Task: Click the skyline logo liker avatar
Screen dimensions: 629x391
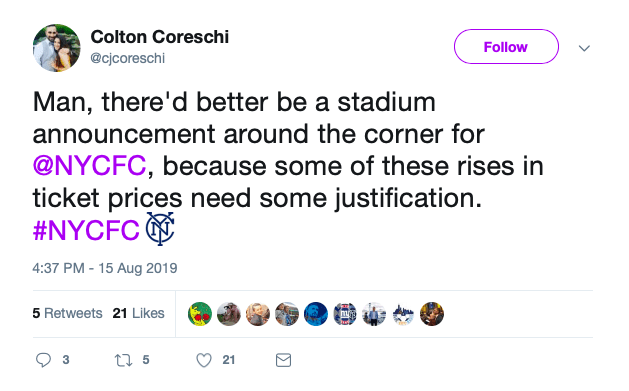Action: 403,314
